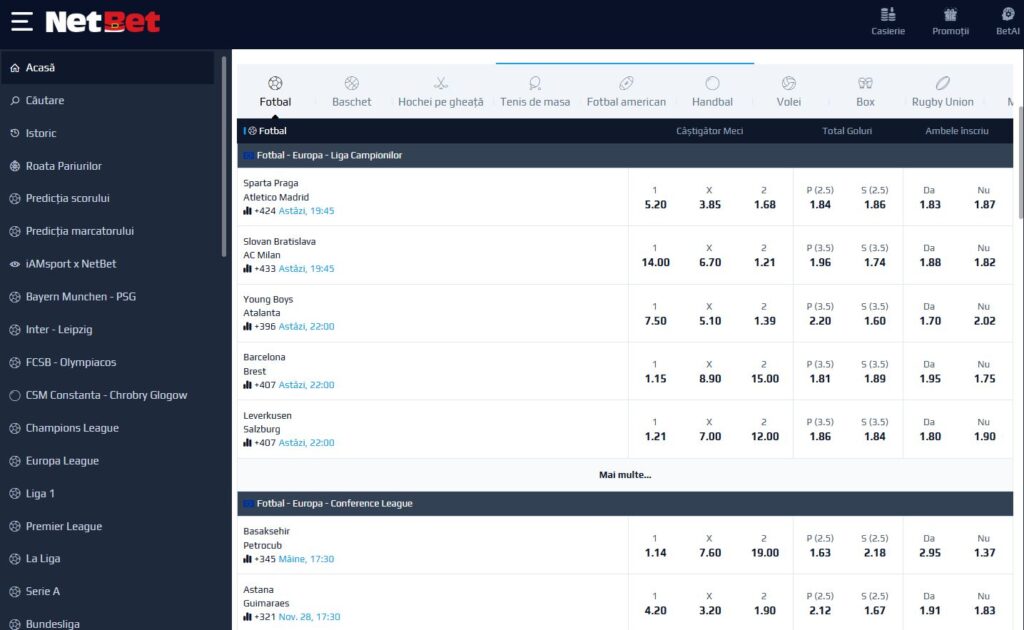
Task: Switch to the Volei sport tab
Action: click(789, 91)
